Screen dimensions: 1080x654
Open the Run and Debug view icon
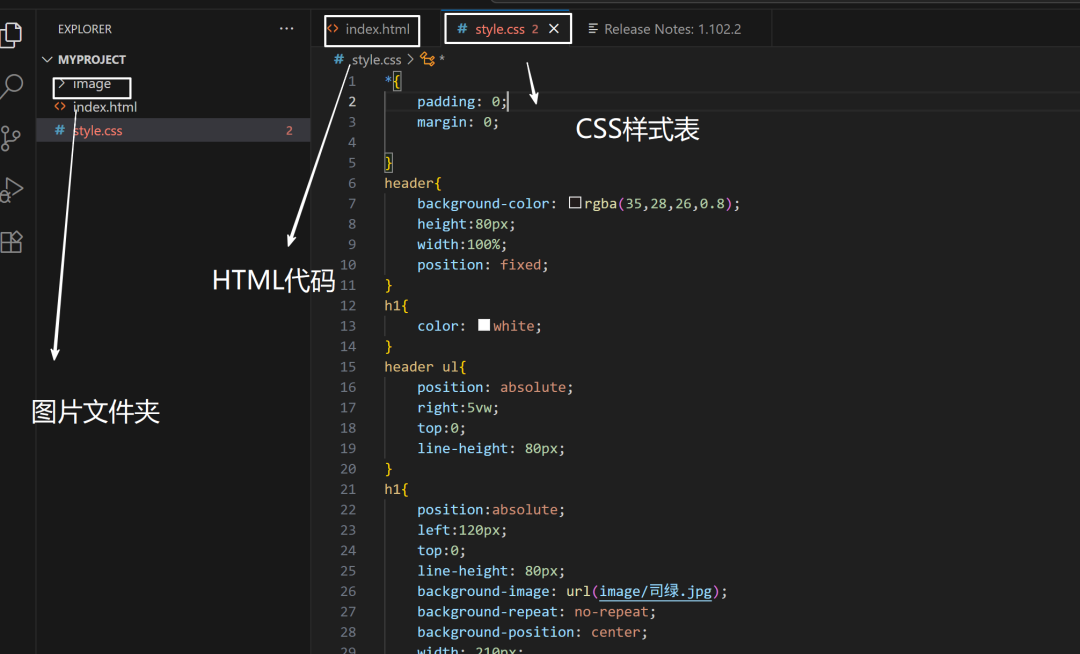[x=11, y=190]
